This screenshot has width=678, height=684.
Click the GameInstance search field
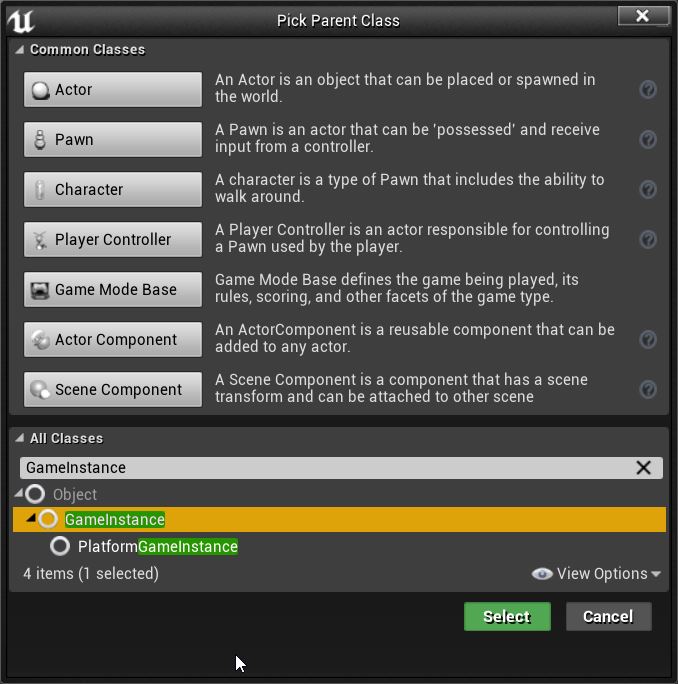pos(320,468)
